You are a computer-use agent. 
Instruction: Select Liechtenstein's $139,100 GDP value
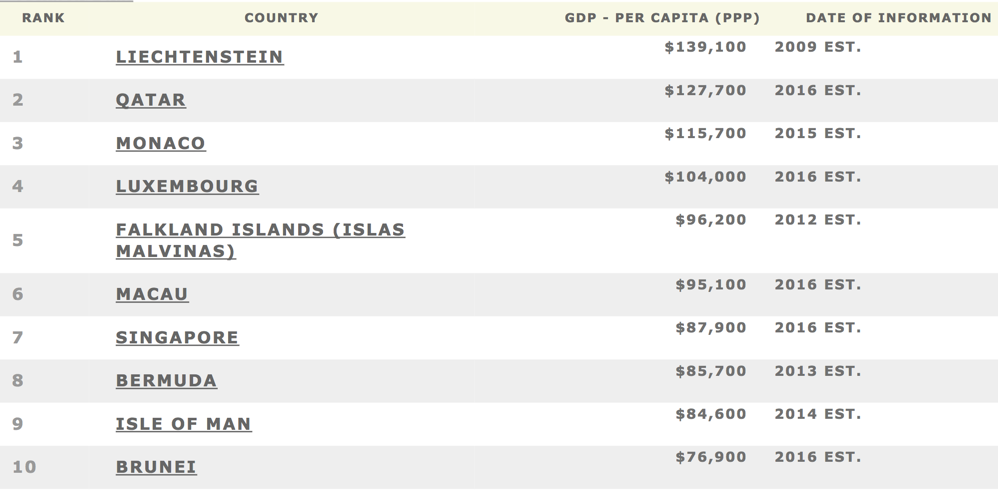coord(705,47)
